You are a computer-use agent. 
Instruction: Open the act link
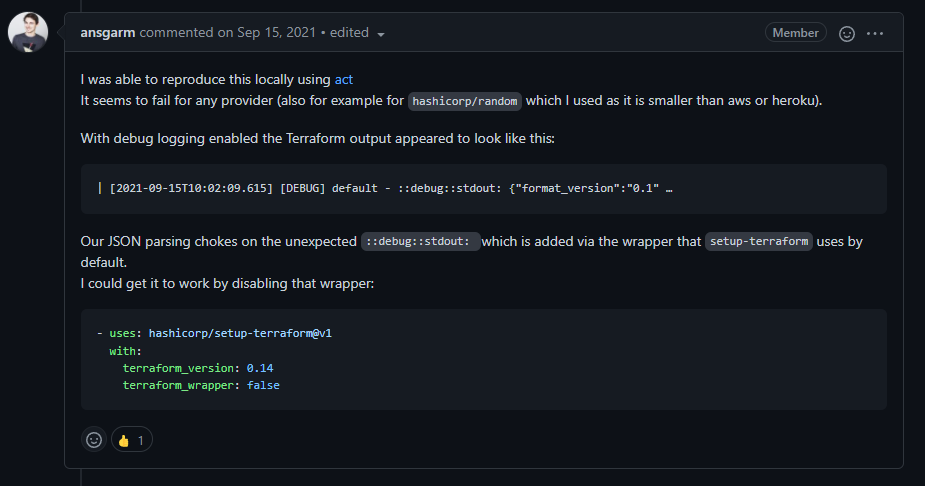pos(344,80)
